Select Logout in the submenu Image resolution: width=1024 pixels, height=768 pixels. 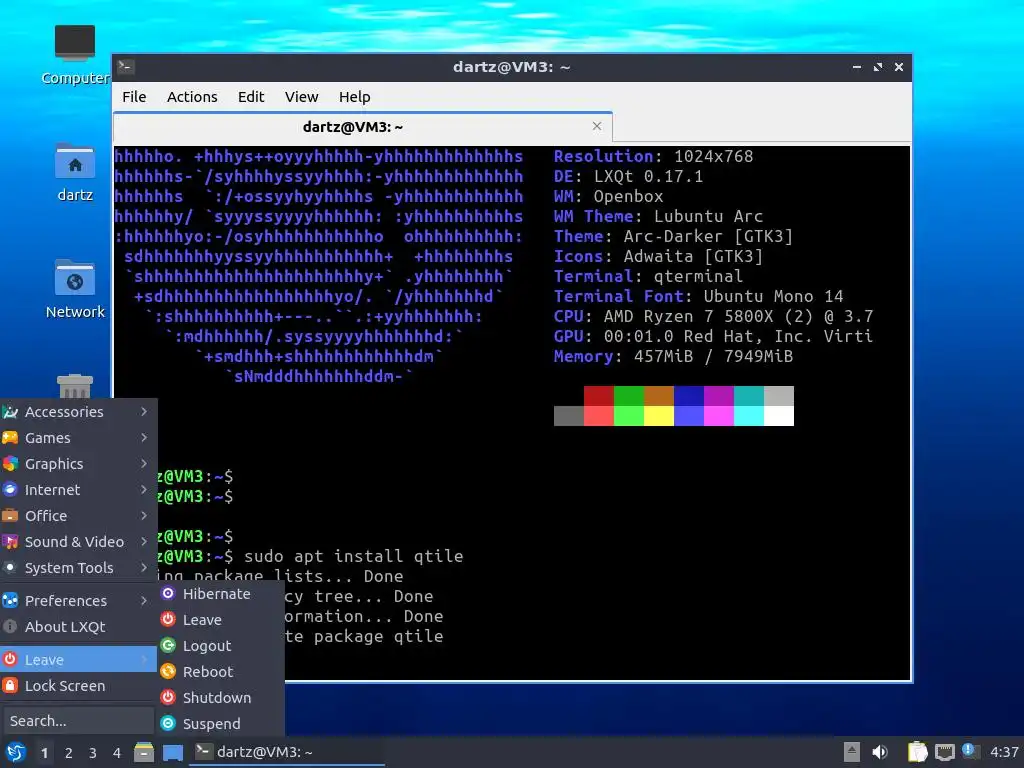[x=221, y=646]
